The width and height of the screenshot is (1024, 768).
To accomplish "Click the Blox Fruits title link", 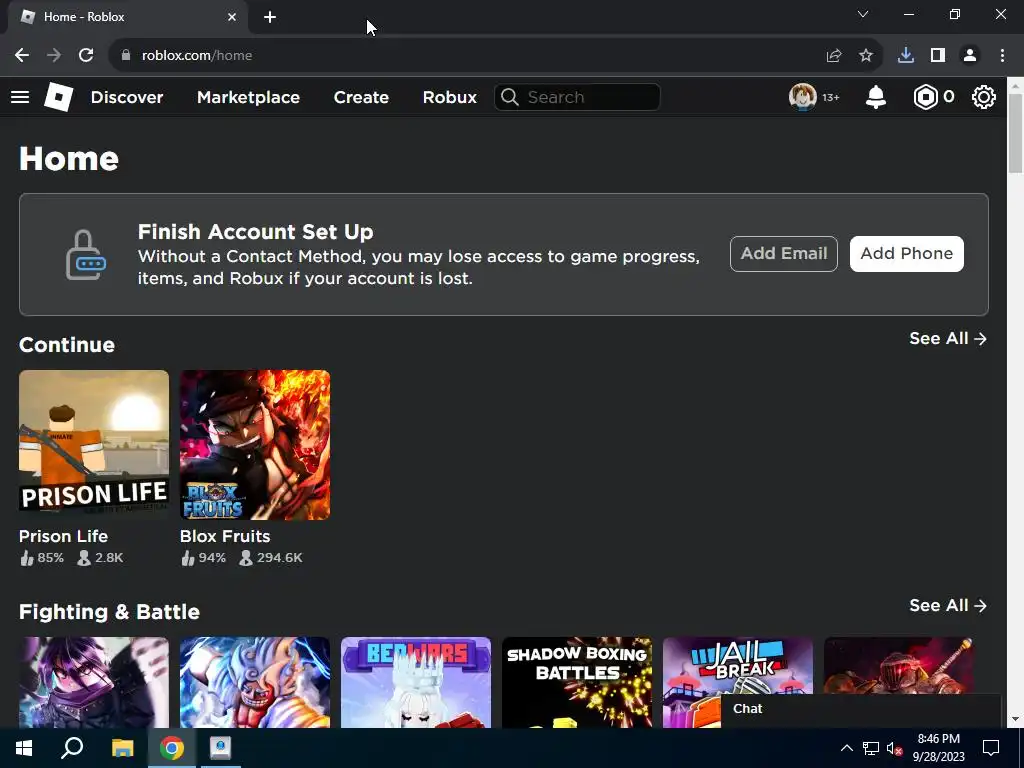I will click(x=225, y=536).
